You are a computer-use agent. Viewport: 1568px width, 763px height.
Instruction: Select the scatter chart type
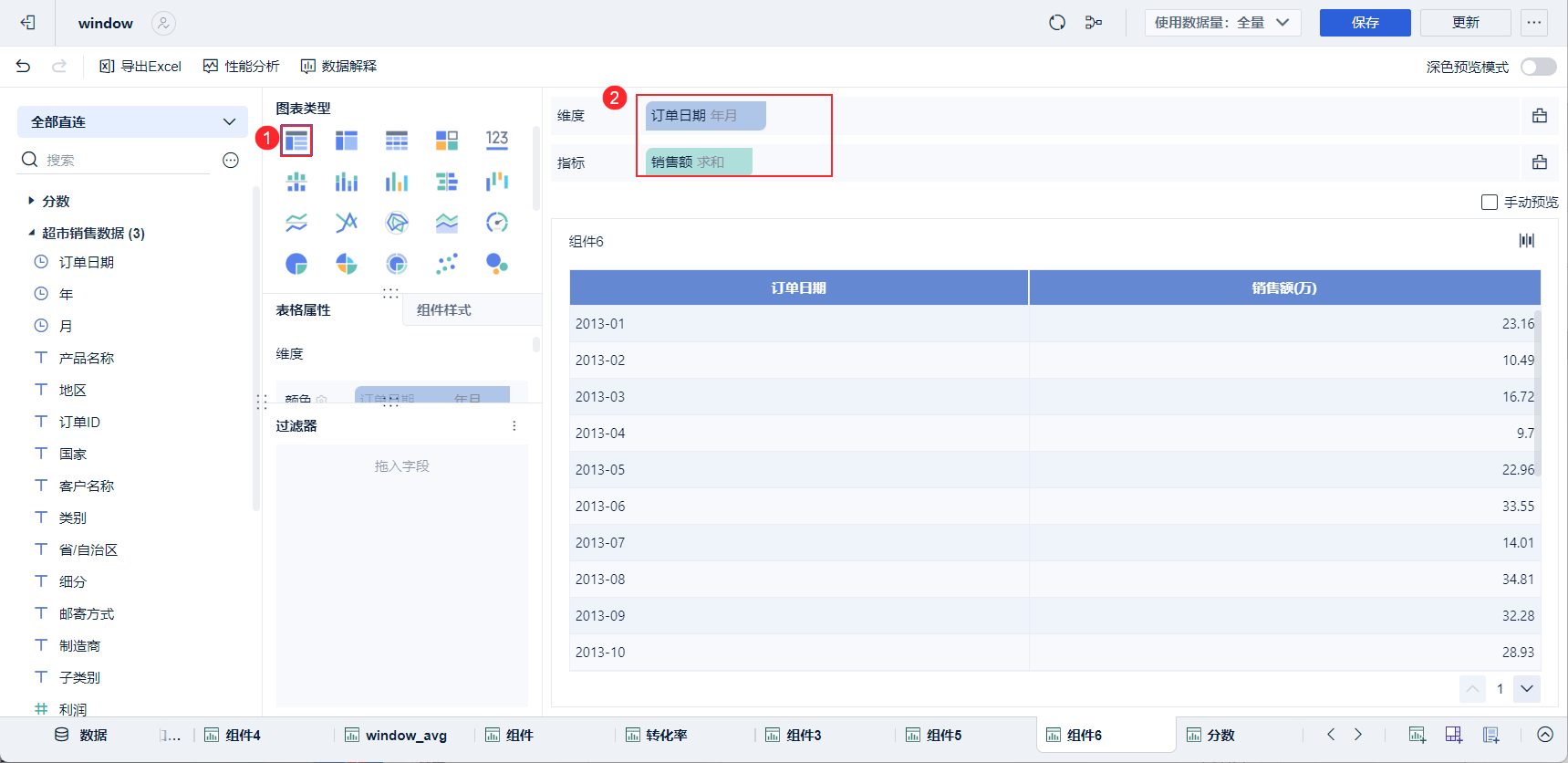pos(447,264)
